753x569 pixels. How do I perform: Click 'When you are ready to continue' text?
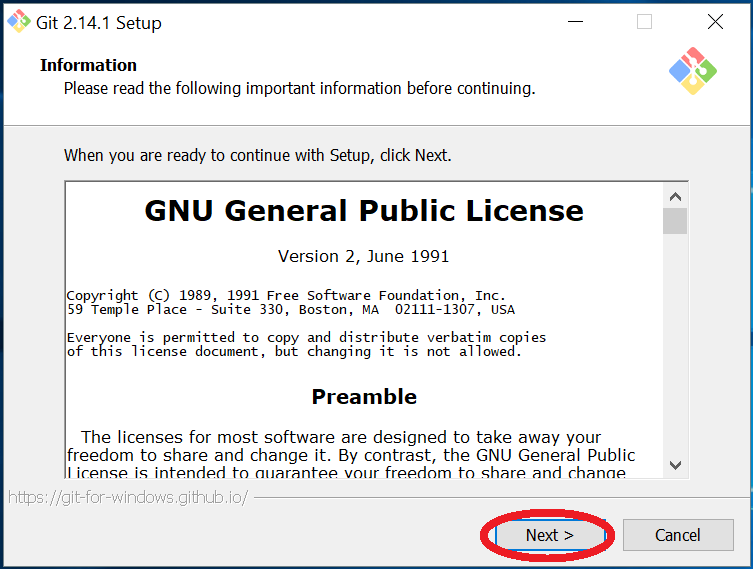coord(258,156)
